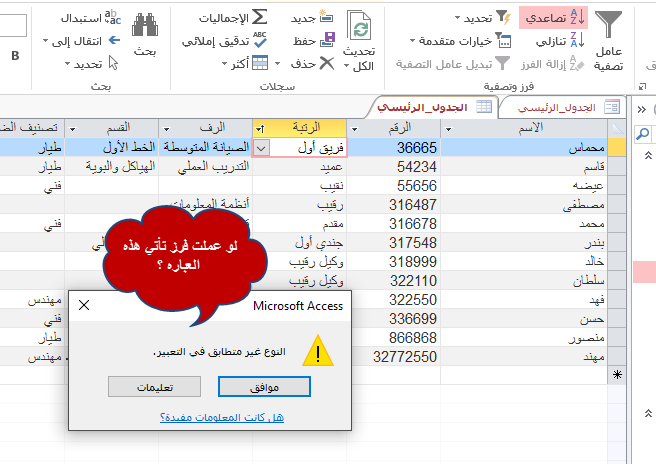Viewport: 656px width, 464px height.
Task: Click the new record asterisk row selector
Action: click(617, 375)
